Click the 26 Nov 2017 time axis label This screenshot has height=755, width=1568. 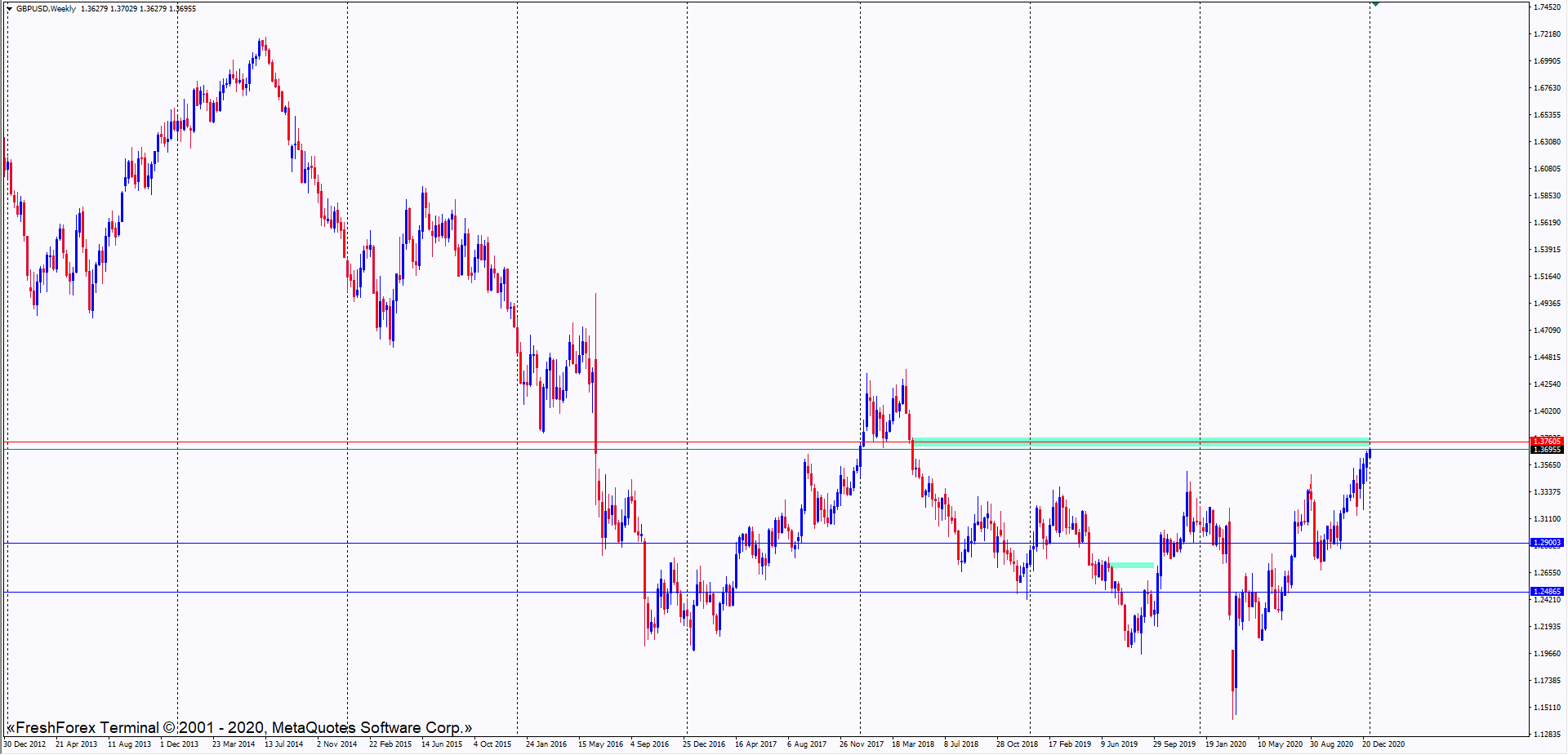click(x=861, y=744)
